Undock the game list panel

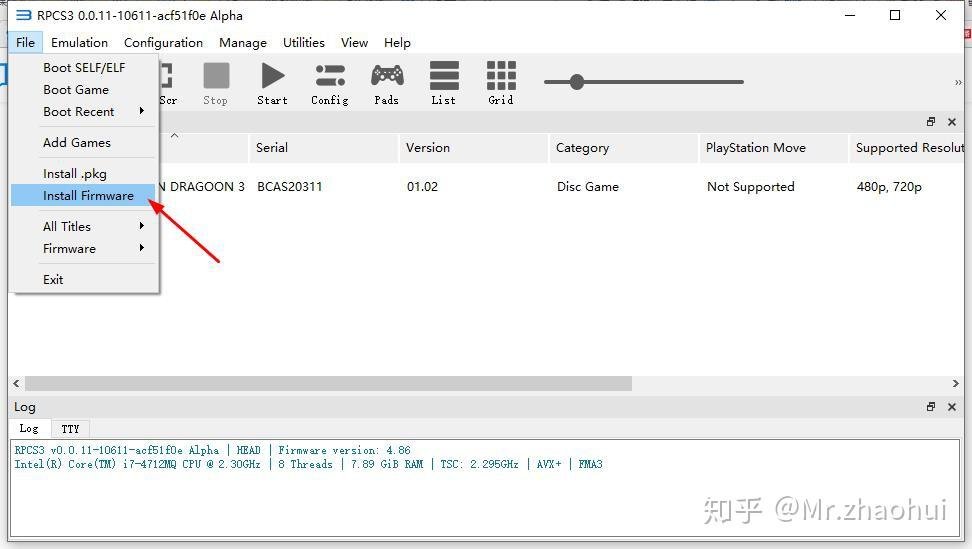[x=930, y=122]
